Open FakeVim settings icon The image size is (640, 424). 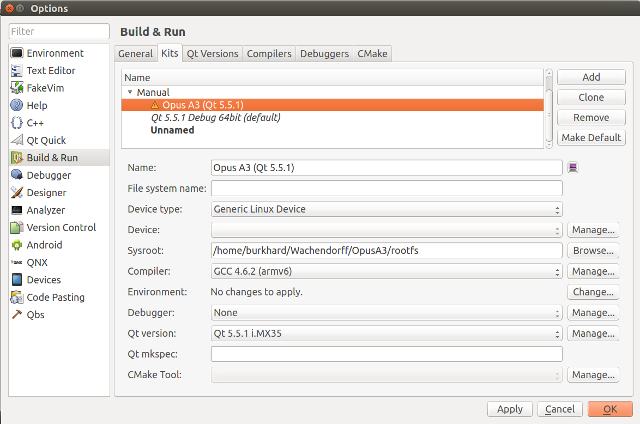(x=17, y=88)
